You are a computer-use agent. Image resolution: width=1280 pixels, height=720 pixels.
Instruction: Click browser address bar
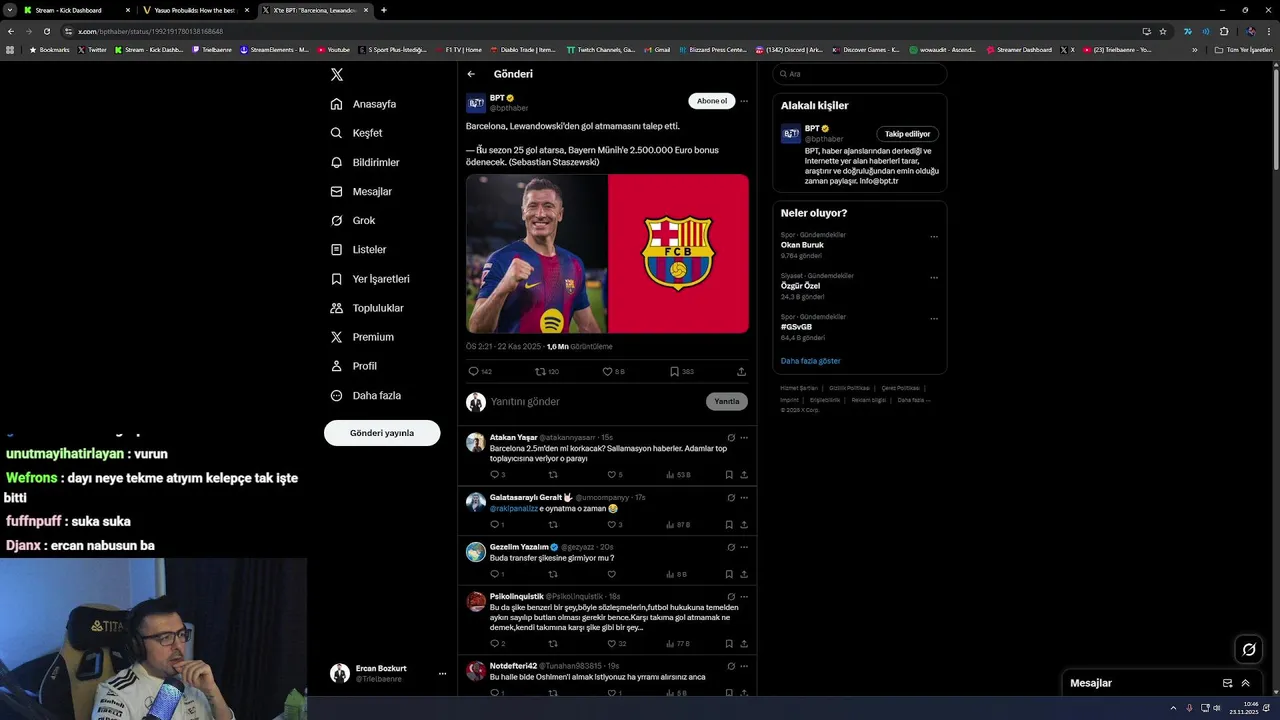click(x=600, y=31)
